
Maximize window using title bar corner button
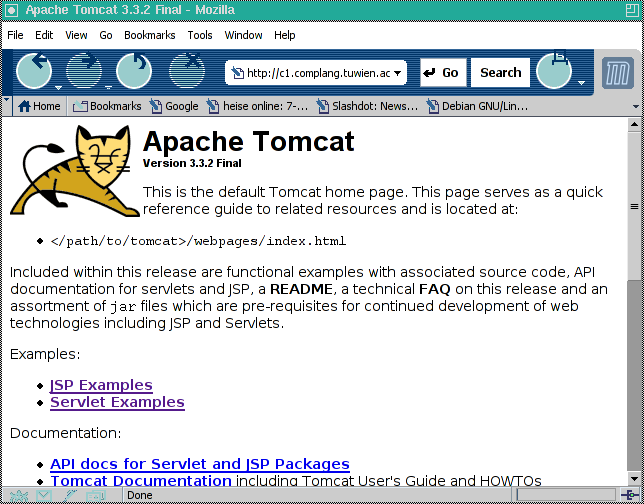pos(632,10)
